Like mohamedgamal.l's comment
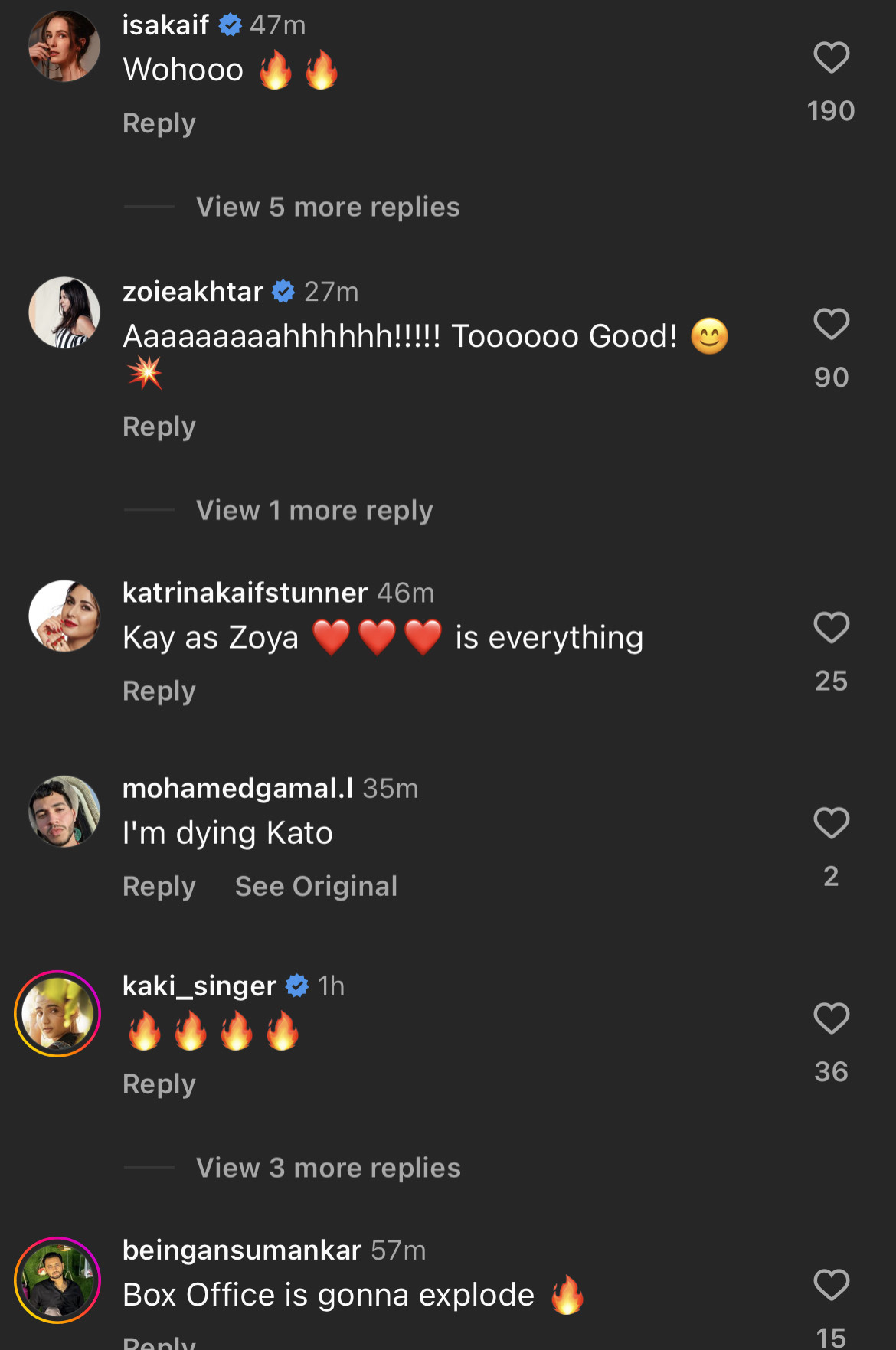 click(831, 823)
